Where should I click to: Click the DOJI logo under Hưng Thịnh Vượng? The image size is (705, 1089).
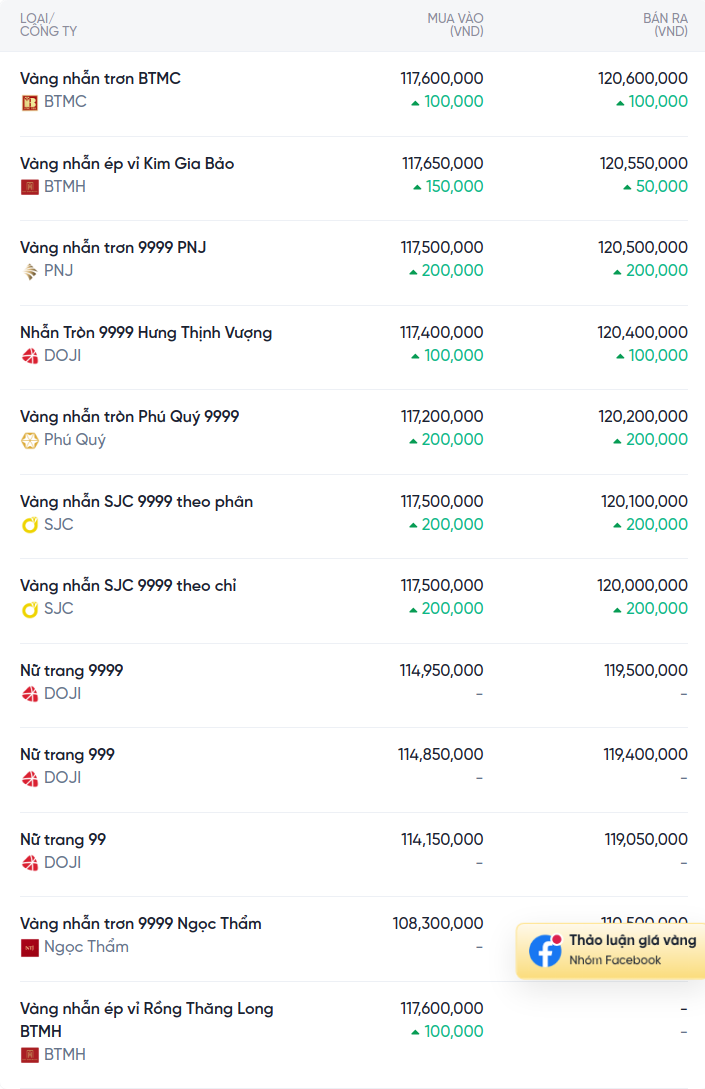[x=30, y=356]
